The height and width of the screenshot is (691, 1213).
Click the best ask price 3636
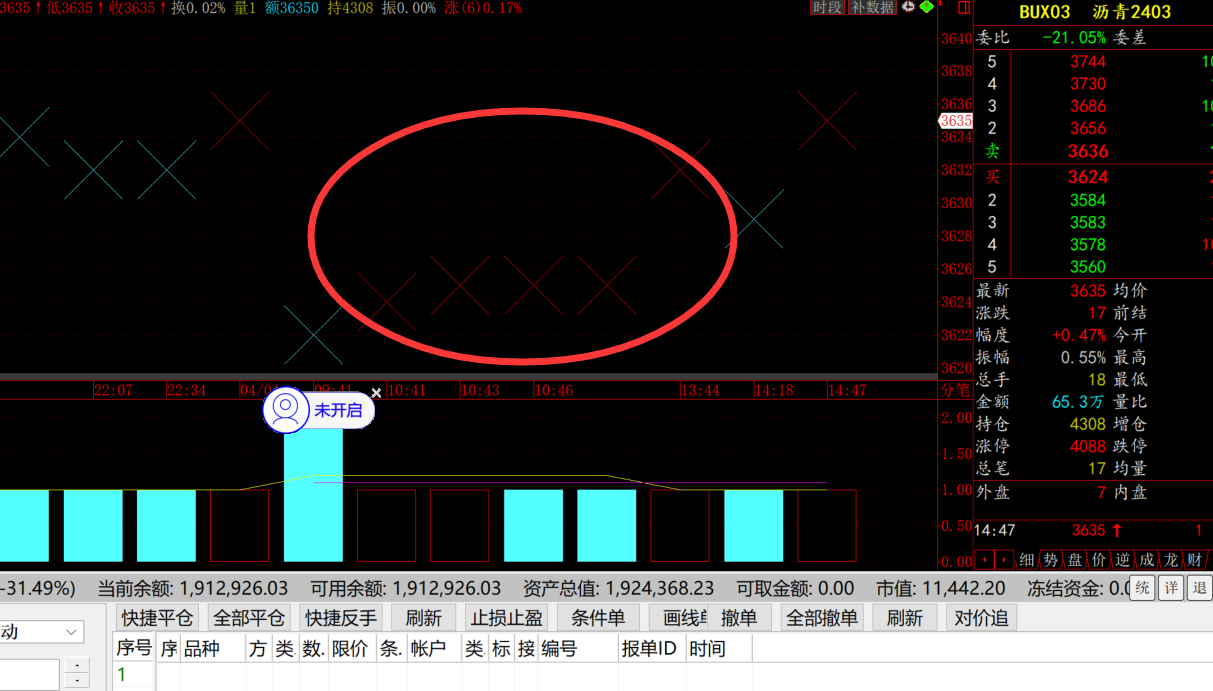point(1088,151)
